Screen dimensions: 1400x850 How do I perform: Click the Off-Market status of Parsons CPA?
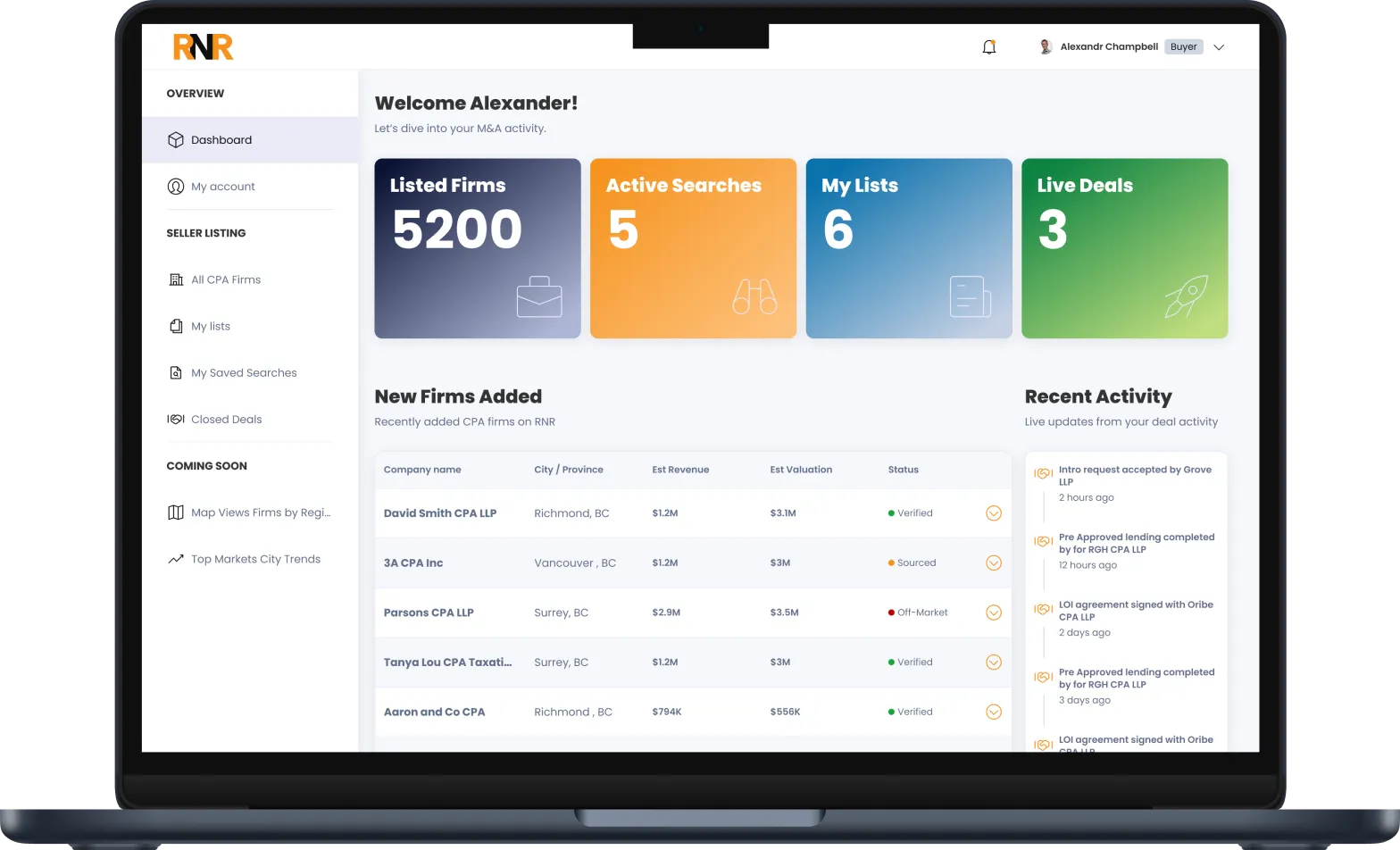click(x=918, y=612)
